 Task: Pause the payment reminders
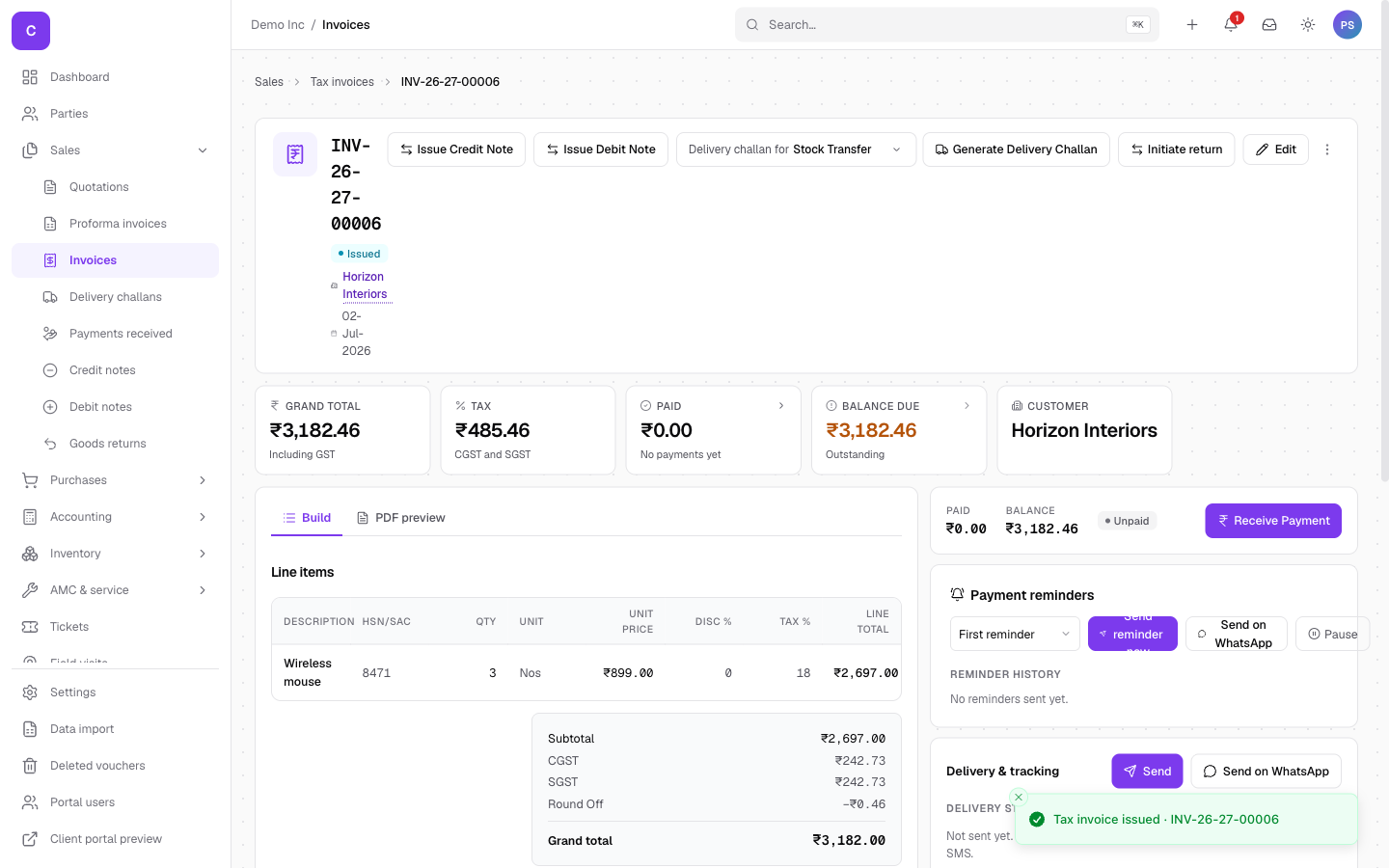tap(1332, 634)
